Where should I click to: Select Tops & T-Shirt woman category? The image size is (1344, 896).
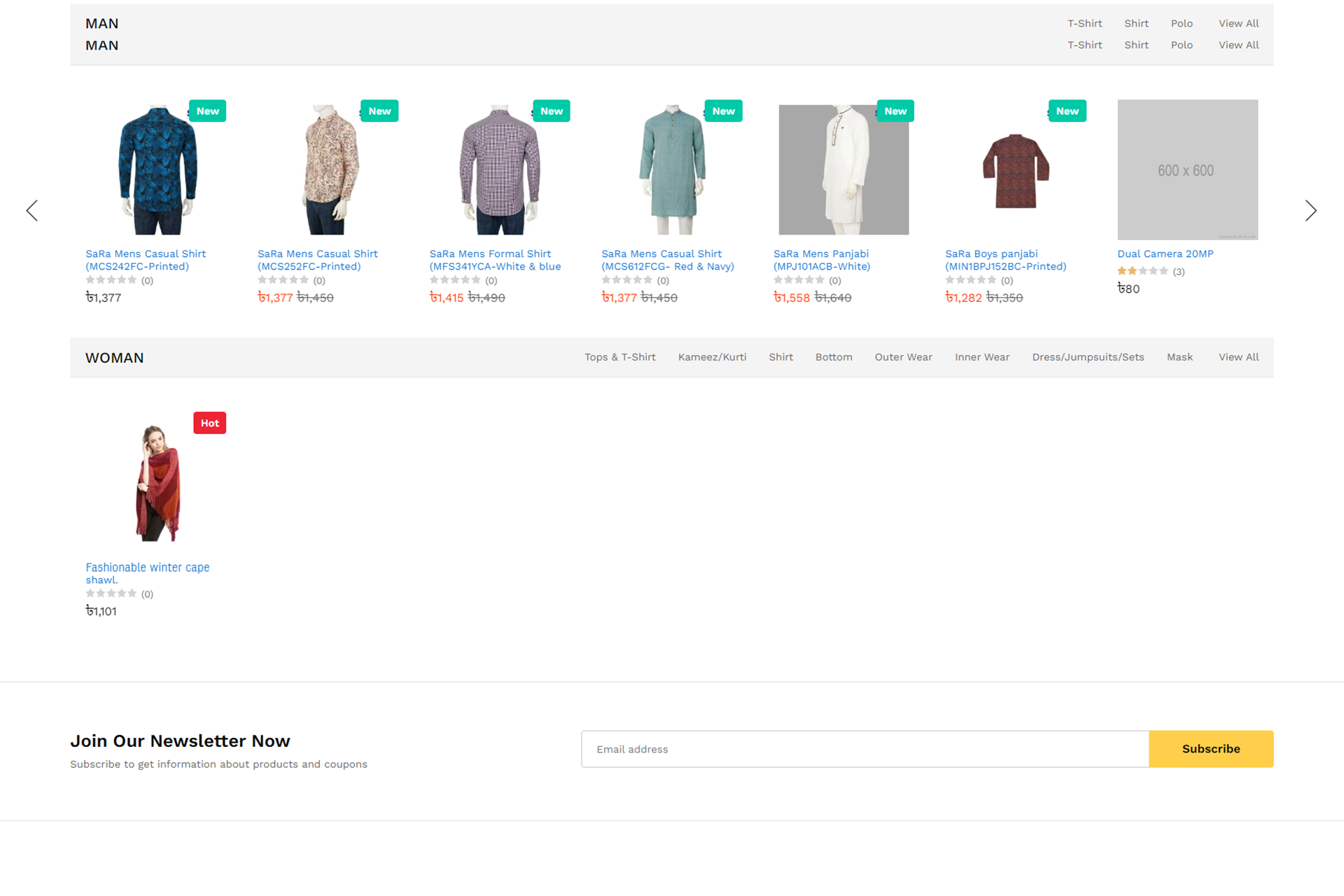[x=619, y=357]
